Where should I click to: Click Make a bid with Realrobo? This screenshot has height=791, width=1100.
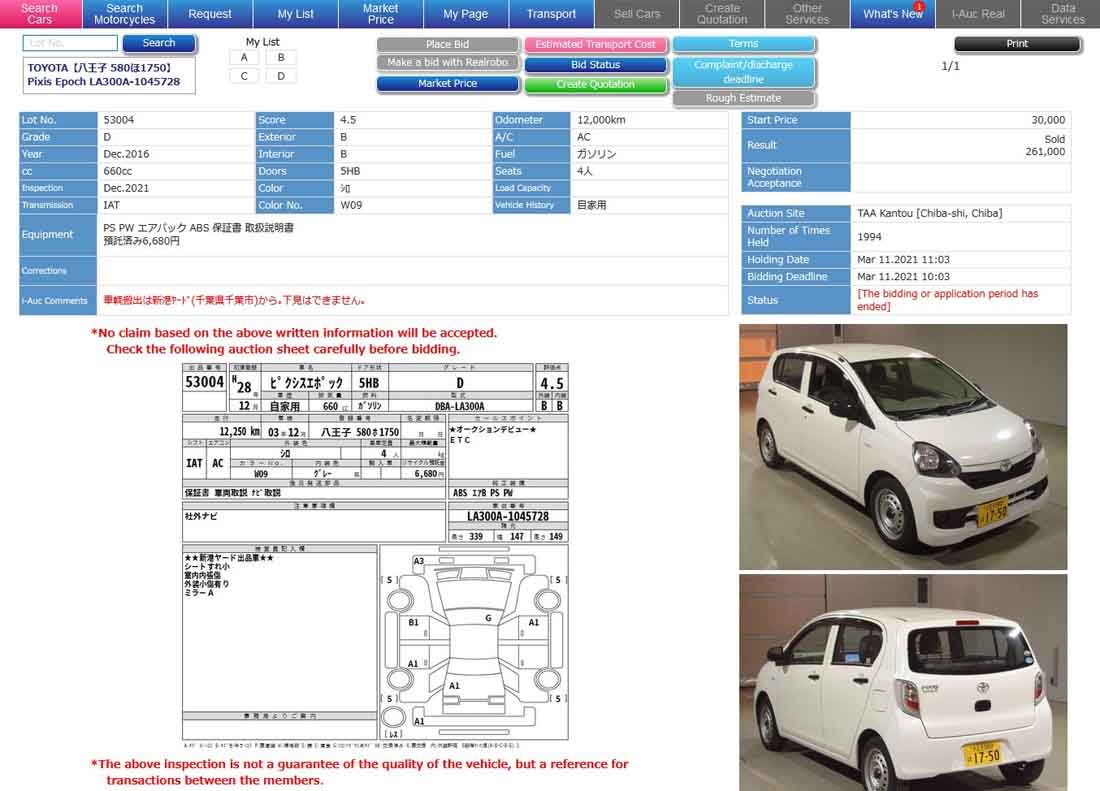(x=448, y=62)
